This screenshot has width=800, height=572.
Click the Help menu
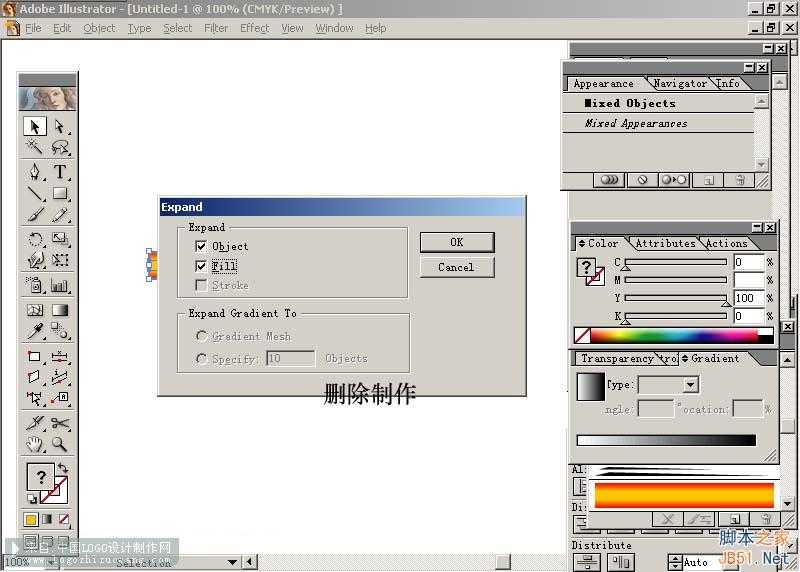coord(376,28)
